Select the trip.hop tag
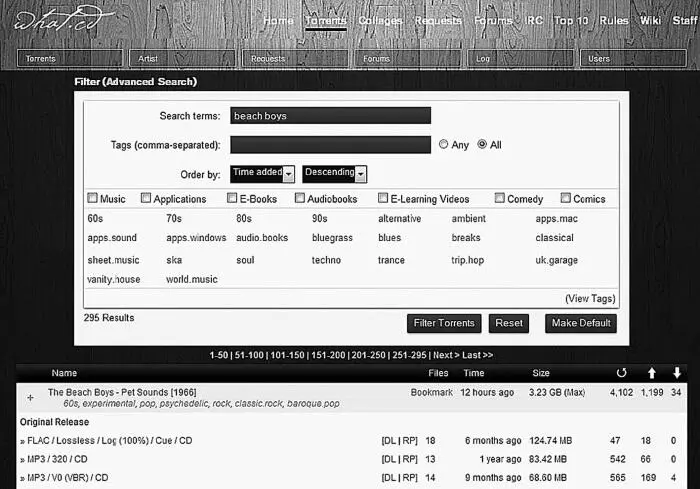 pyautogui.click(x=467, y=260)
